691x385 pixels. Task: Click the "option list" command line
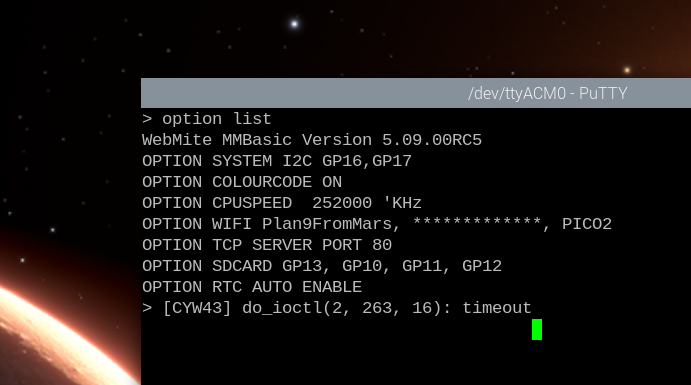207,119
